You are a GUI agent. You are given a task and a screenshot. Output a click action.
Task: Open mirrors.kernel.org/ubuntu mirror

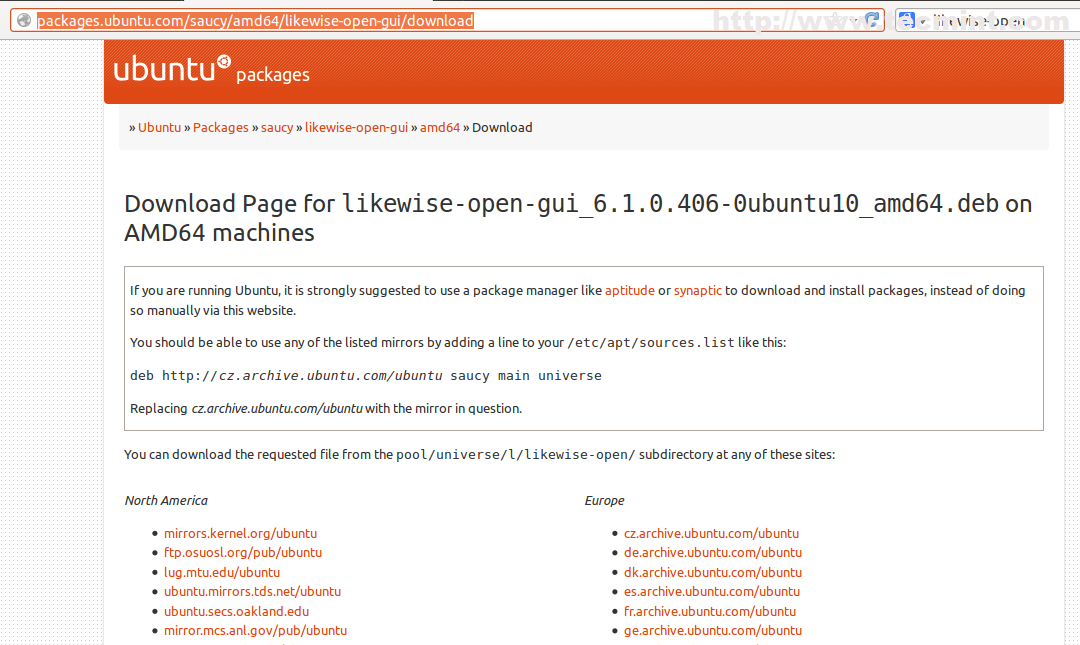tap(240, 533)
